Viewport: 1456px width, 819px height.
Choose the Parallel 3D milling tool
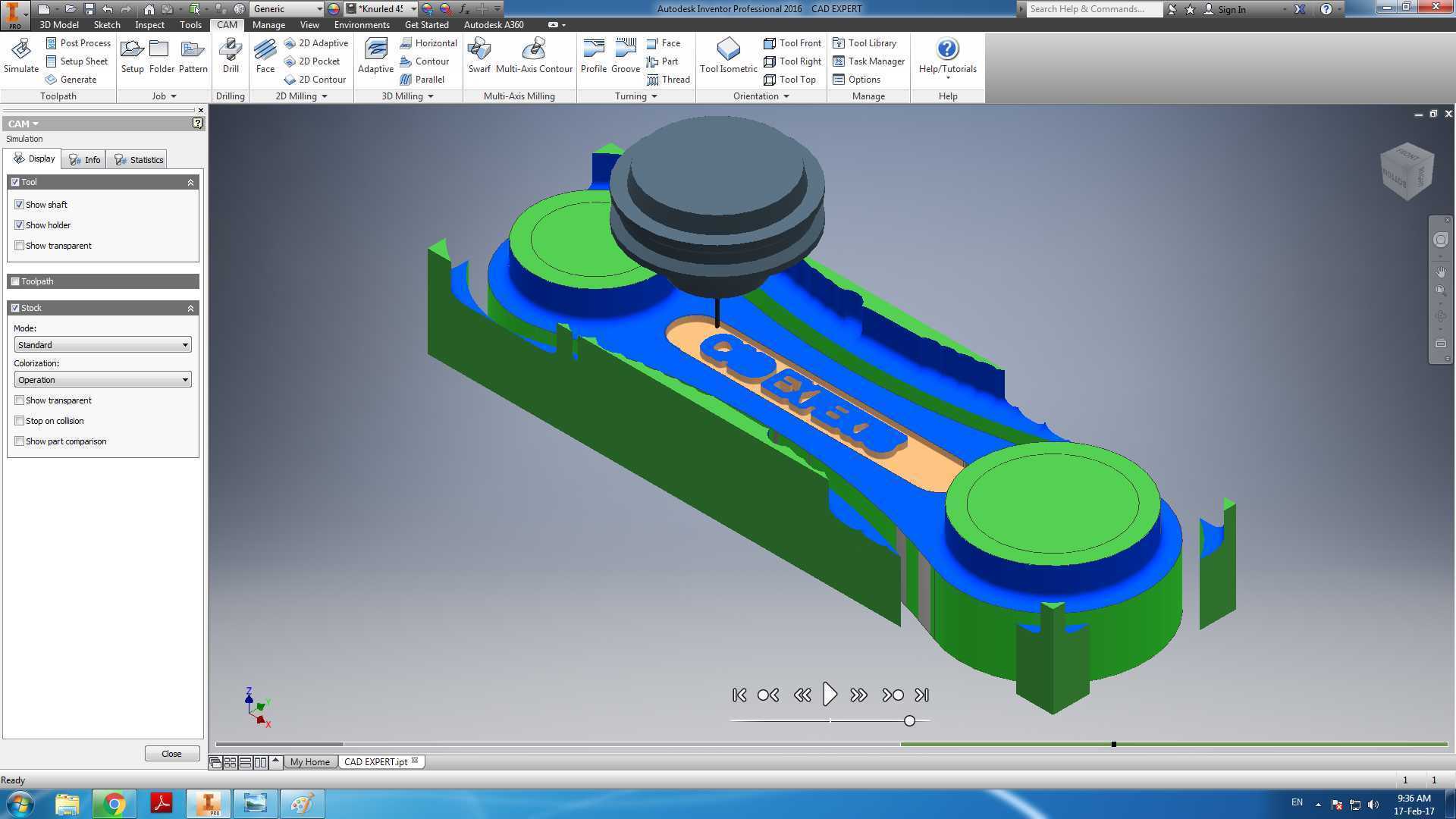point(422,80)
